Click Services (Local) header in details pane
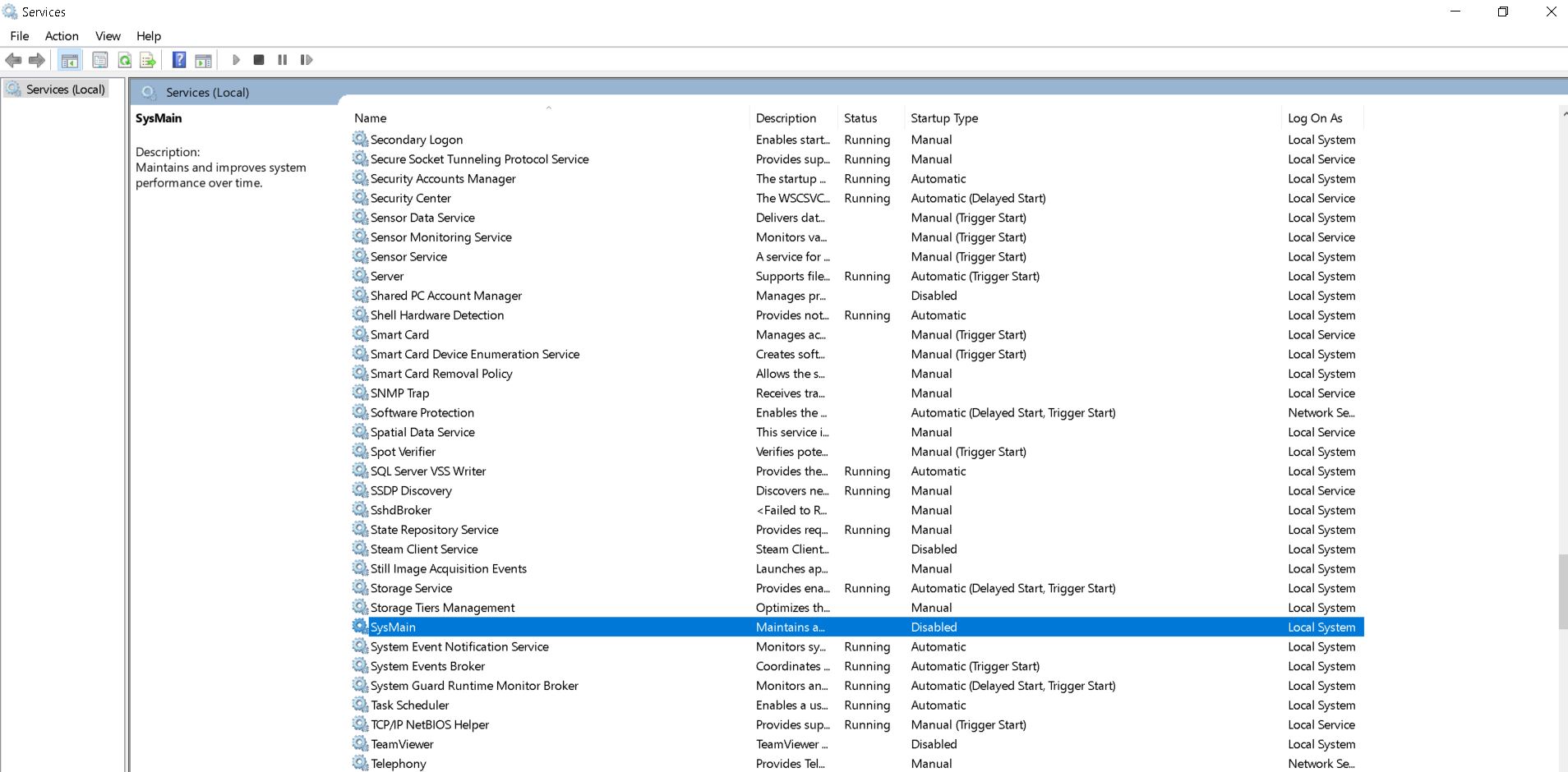This screenshot has height=772, width=1568. (x=207, y=93)
